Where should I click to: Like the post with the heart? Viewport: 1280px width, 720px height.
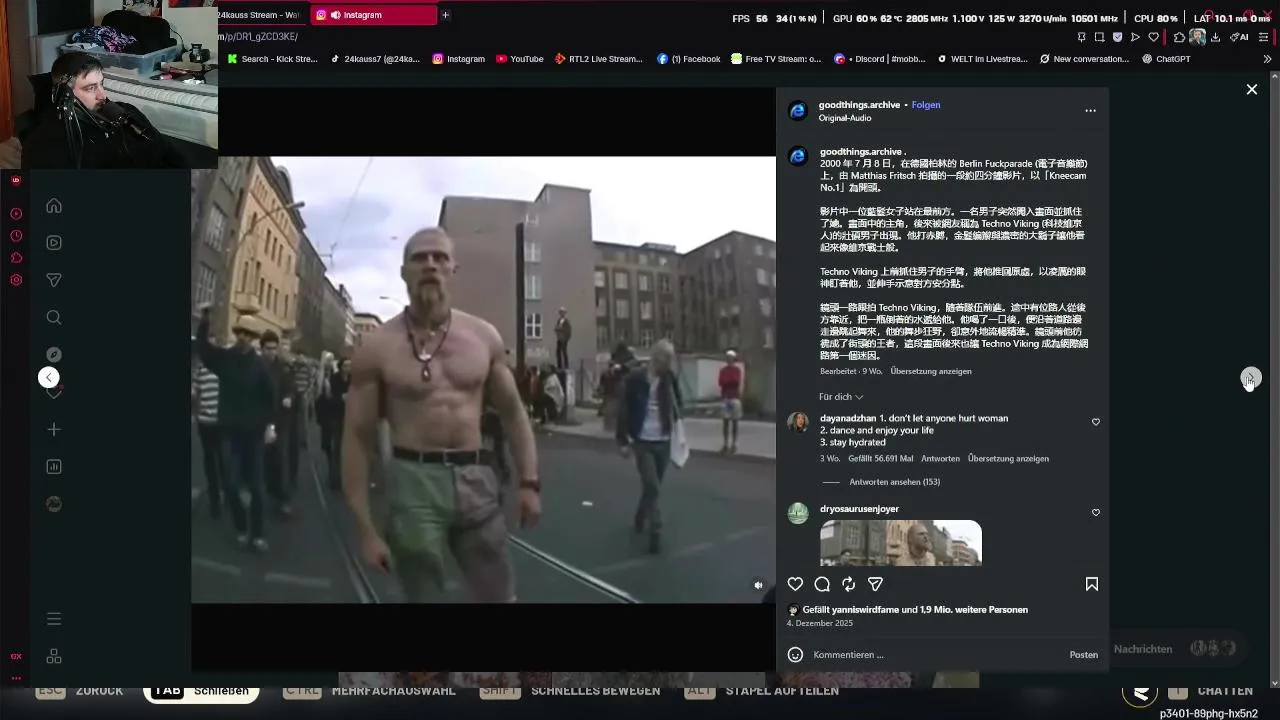pyautogui.click(x=795, y=584)
